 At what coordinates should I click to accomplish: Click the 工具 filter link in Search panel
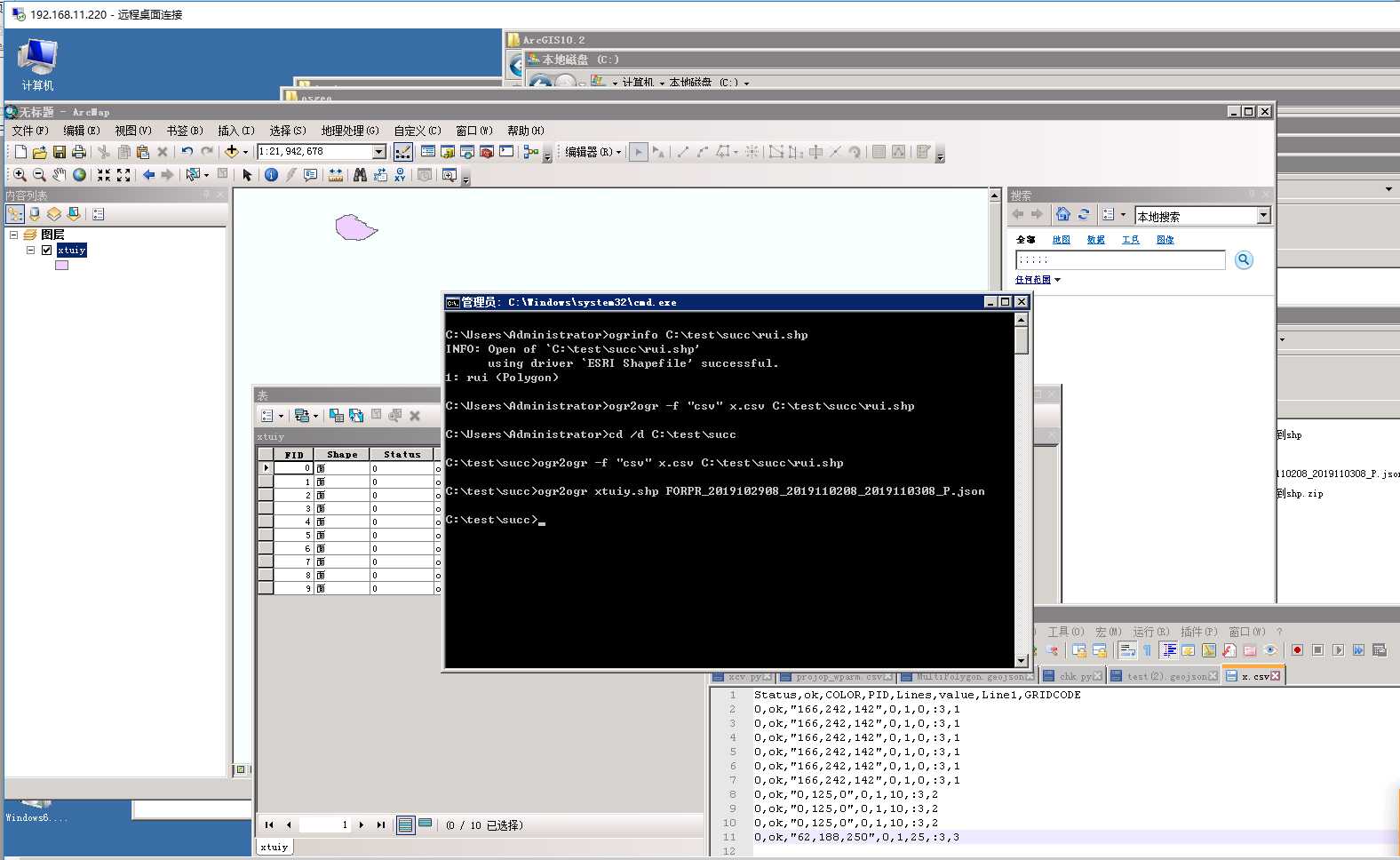1130,240
